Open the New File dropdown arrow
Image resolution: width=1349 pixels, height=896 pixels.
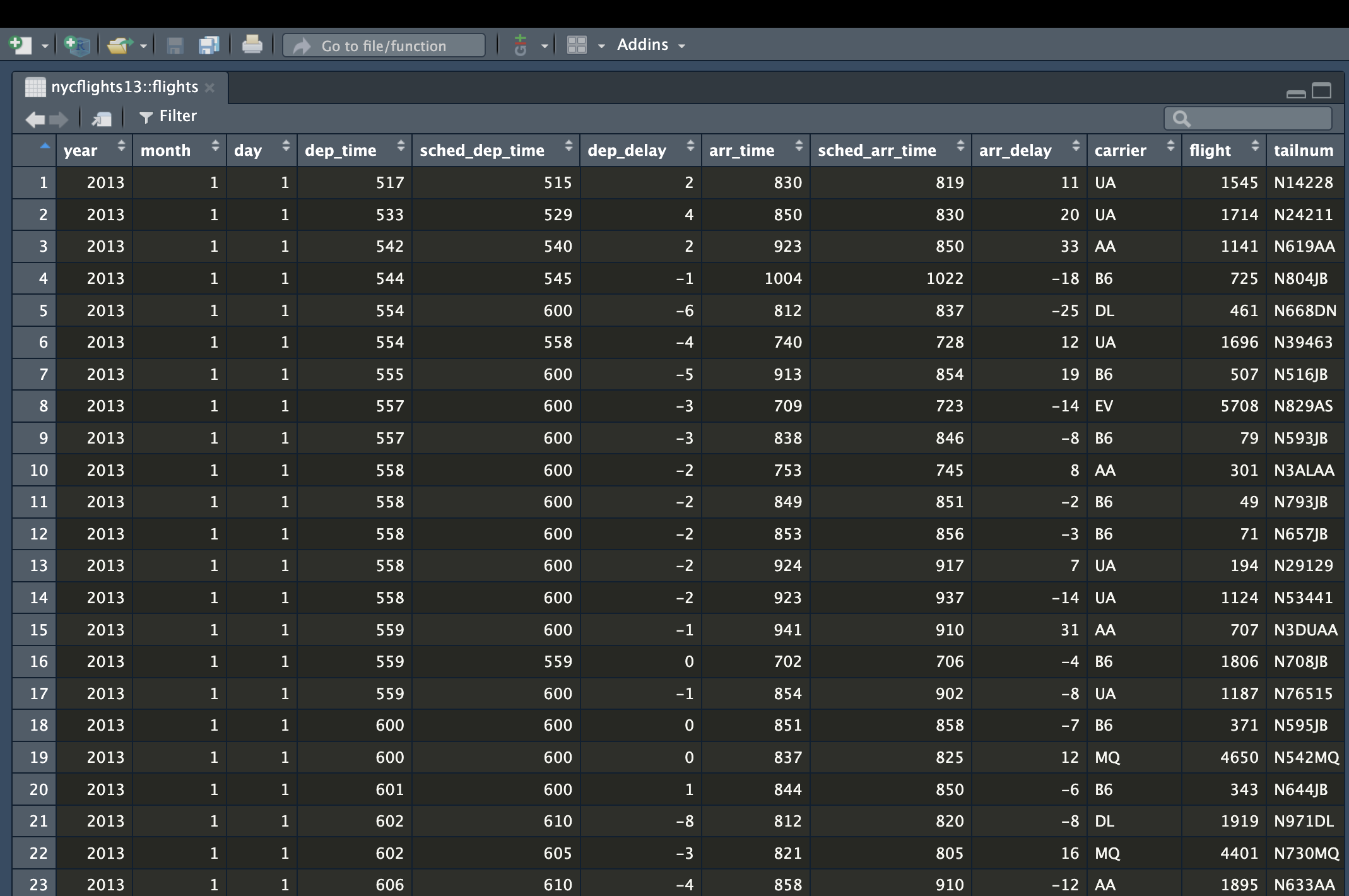click(x=44, y=46)
